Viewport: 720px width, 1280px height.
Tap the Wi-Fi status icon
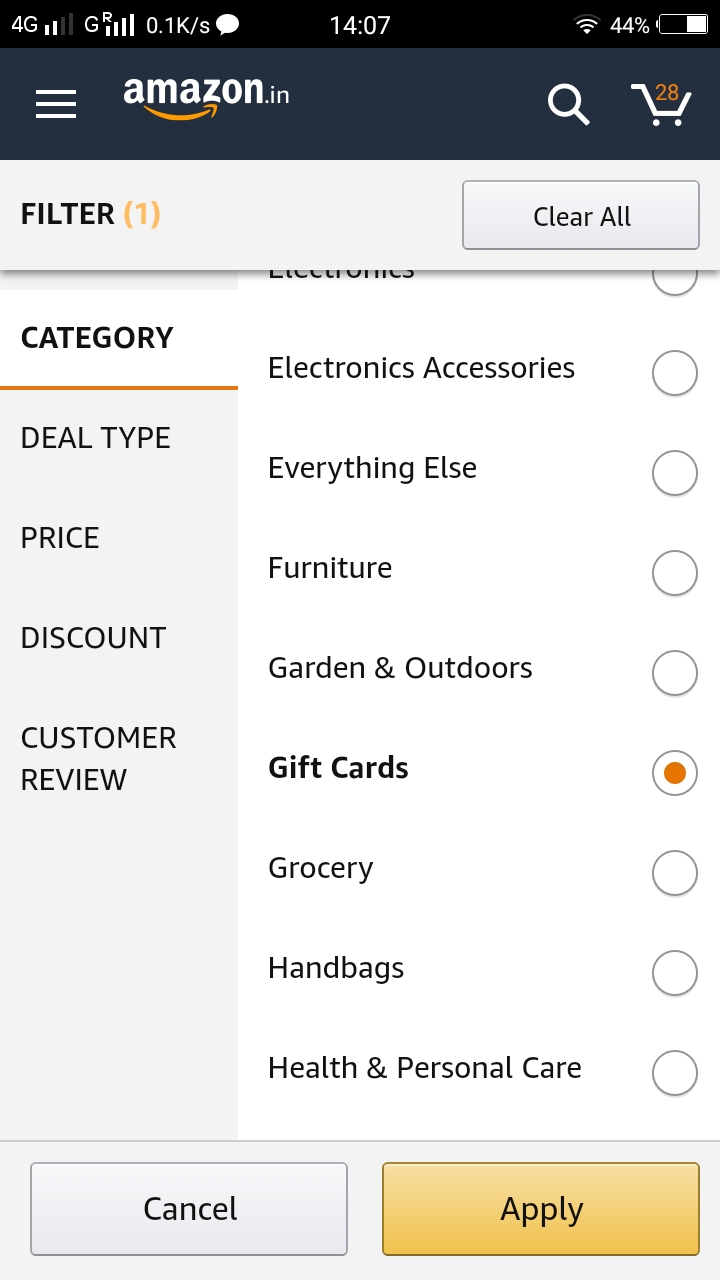click(585, 25)
